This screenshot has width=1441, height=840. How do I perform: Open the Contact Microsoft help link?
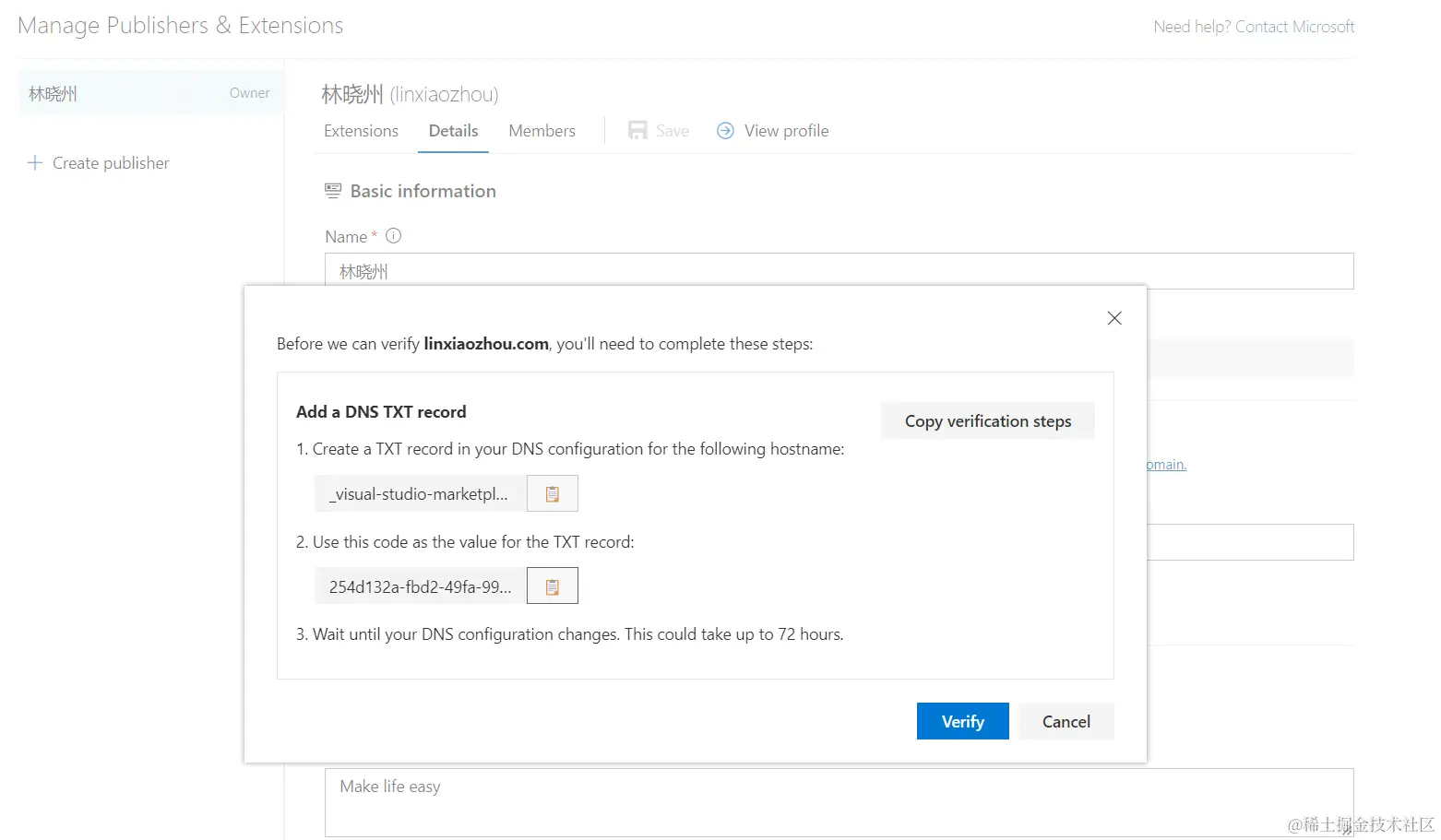(x=1294, y=27)
